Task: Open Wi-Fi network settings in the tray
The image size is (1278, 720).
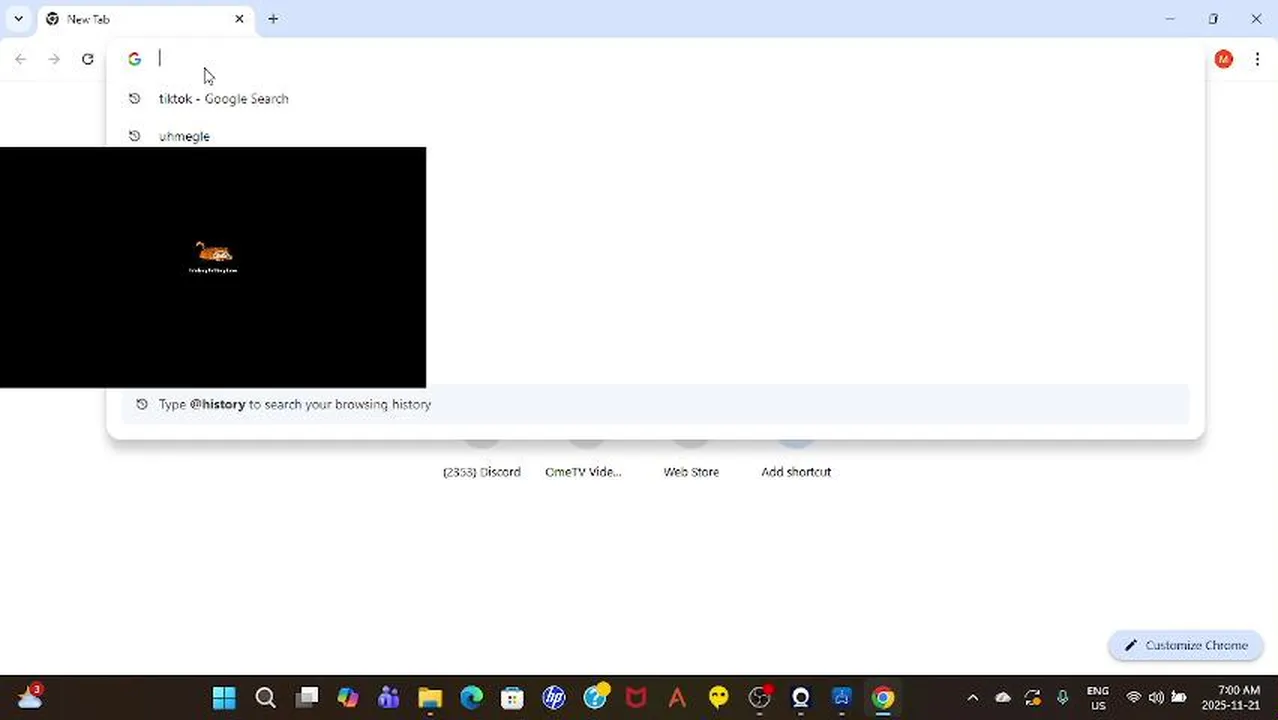Action: [1134, 698]
